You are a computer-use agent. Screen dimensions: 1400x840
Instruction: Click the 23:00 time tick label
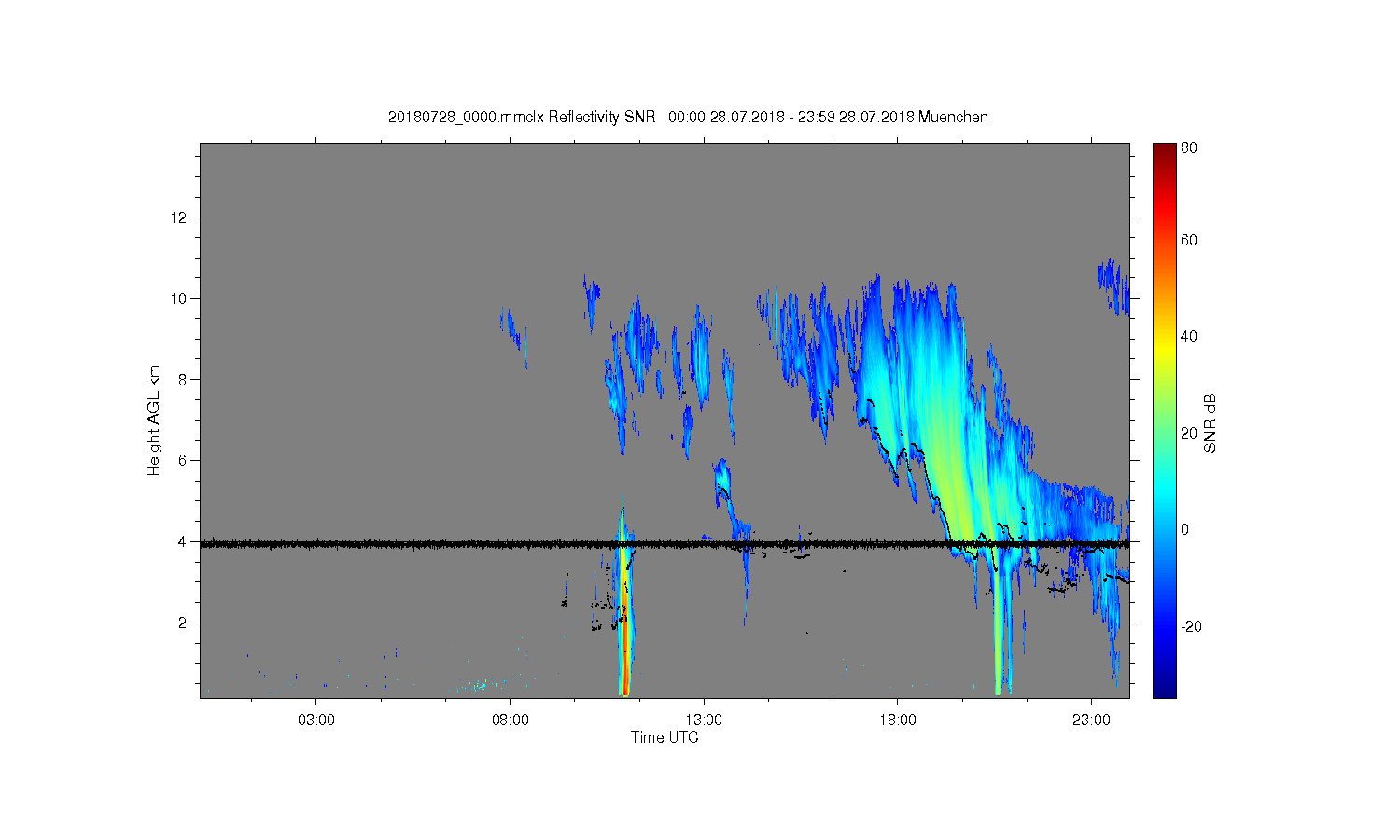click(x=1091, y=721)
